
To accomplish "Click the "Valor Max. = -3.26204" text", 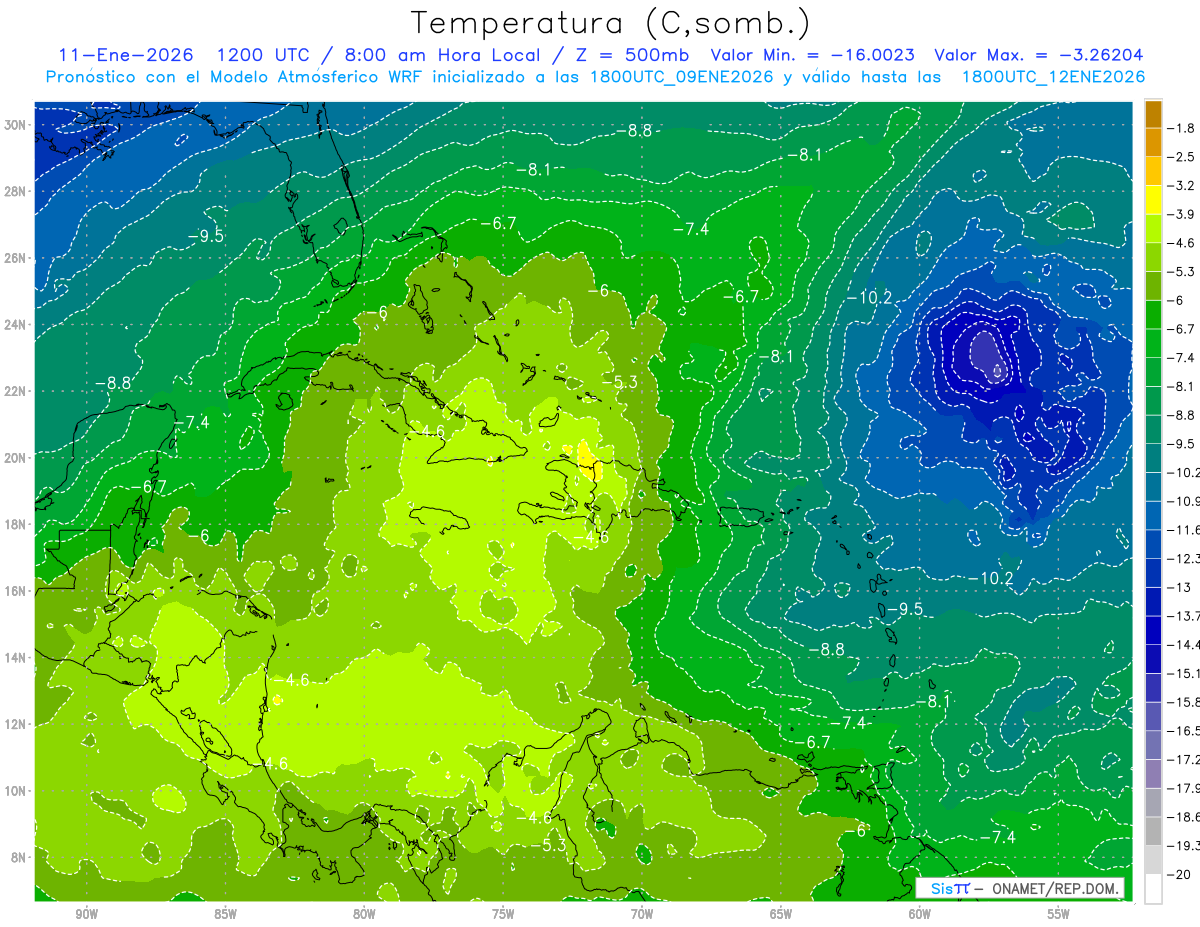I will (1038, 55).
